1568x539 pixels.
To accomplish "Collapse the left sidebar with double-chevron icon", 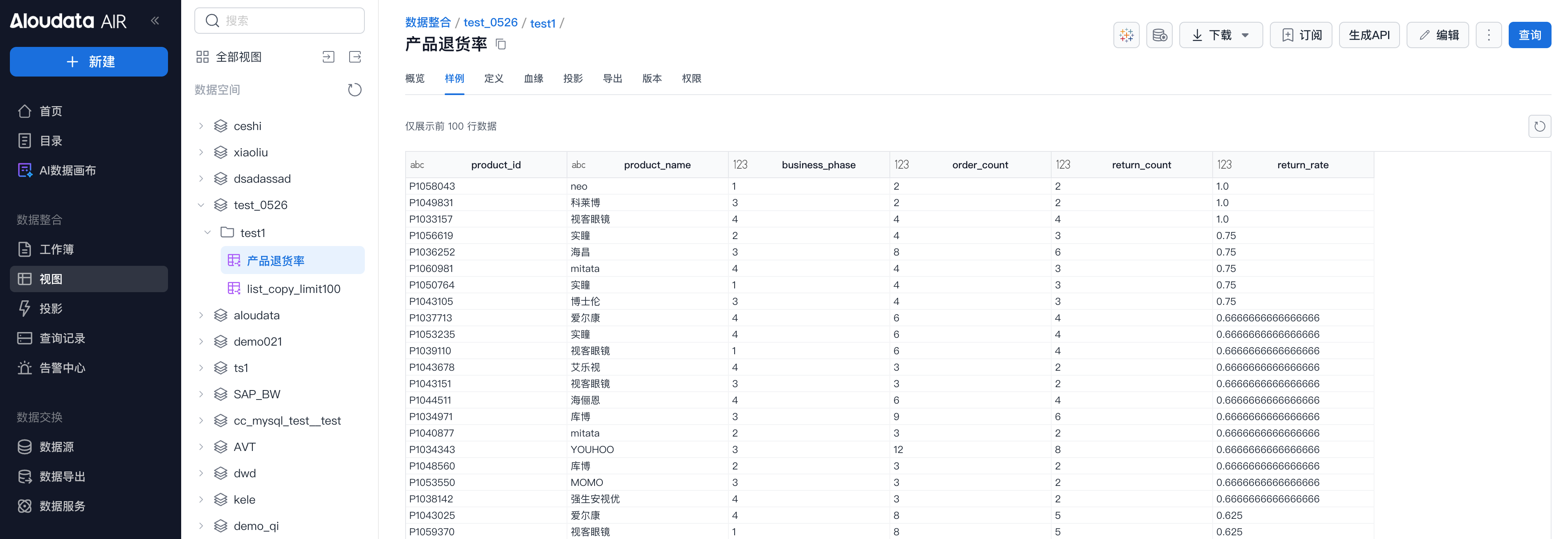I will [155, 21].
